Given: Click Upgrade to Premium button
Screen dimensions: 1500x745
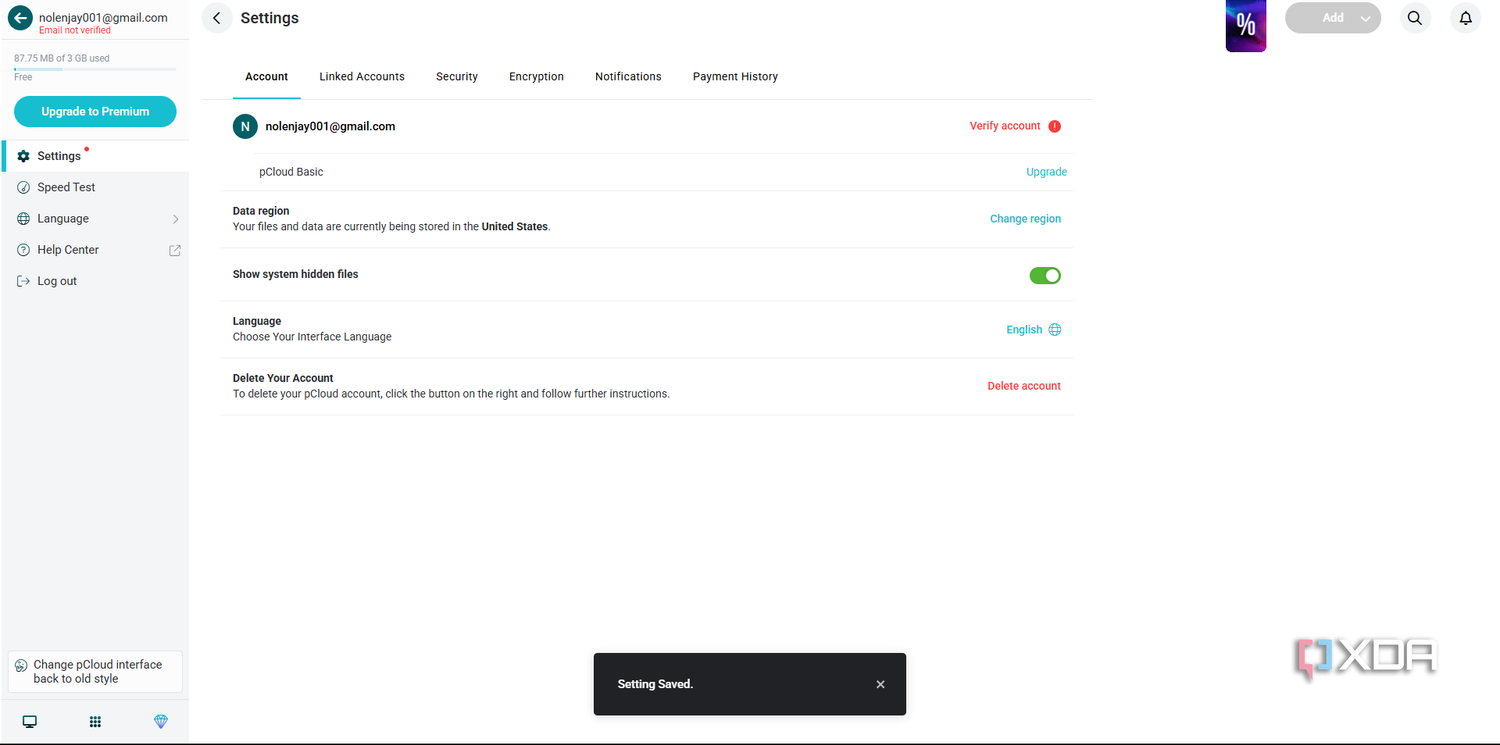Looking at the screenshot, I should (95, 112).
